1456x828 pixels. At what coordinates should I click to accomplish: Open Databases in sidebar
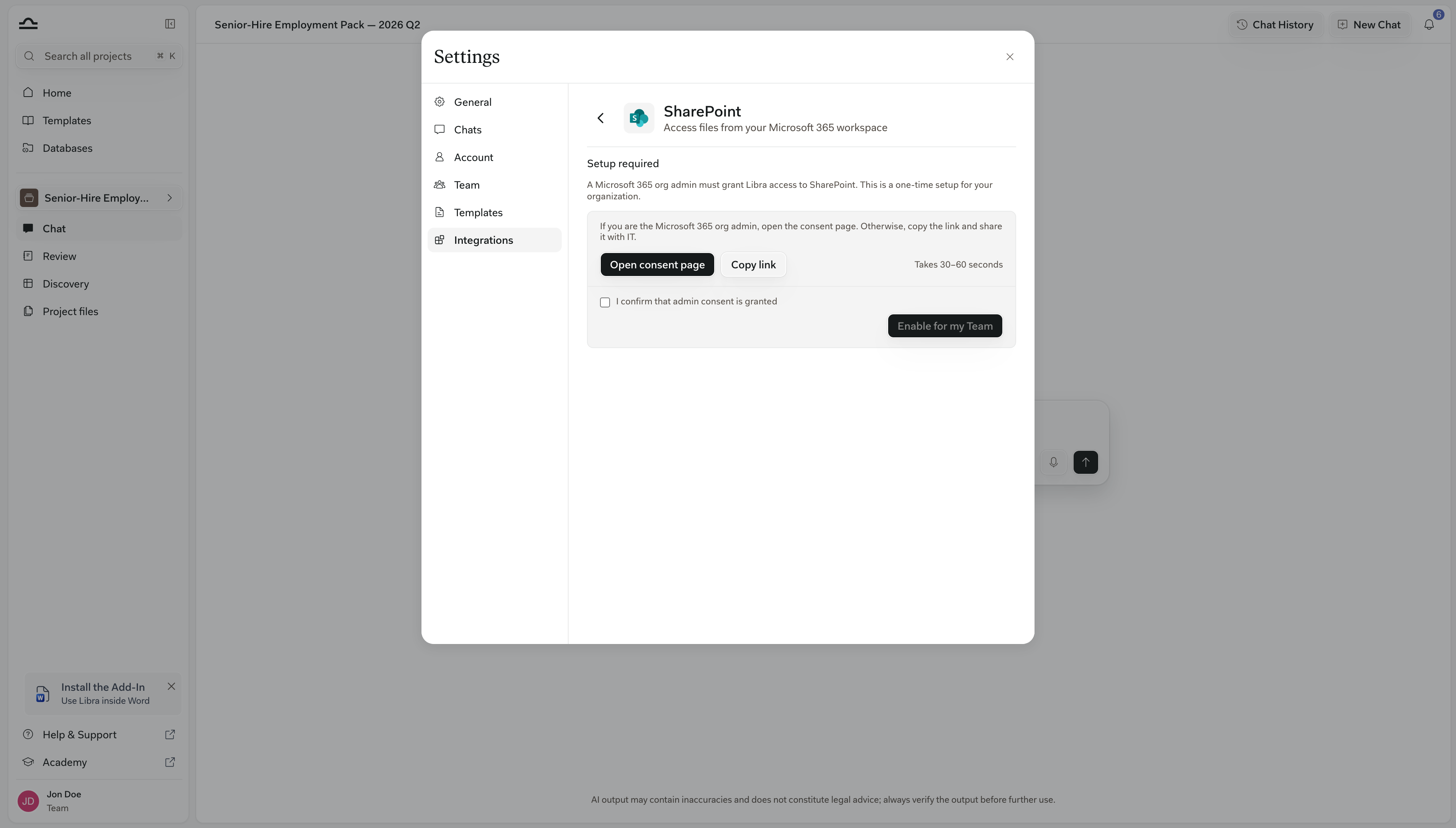tap(99, 148)
